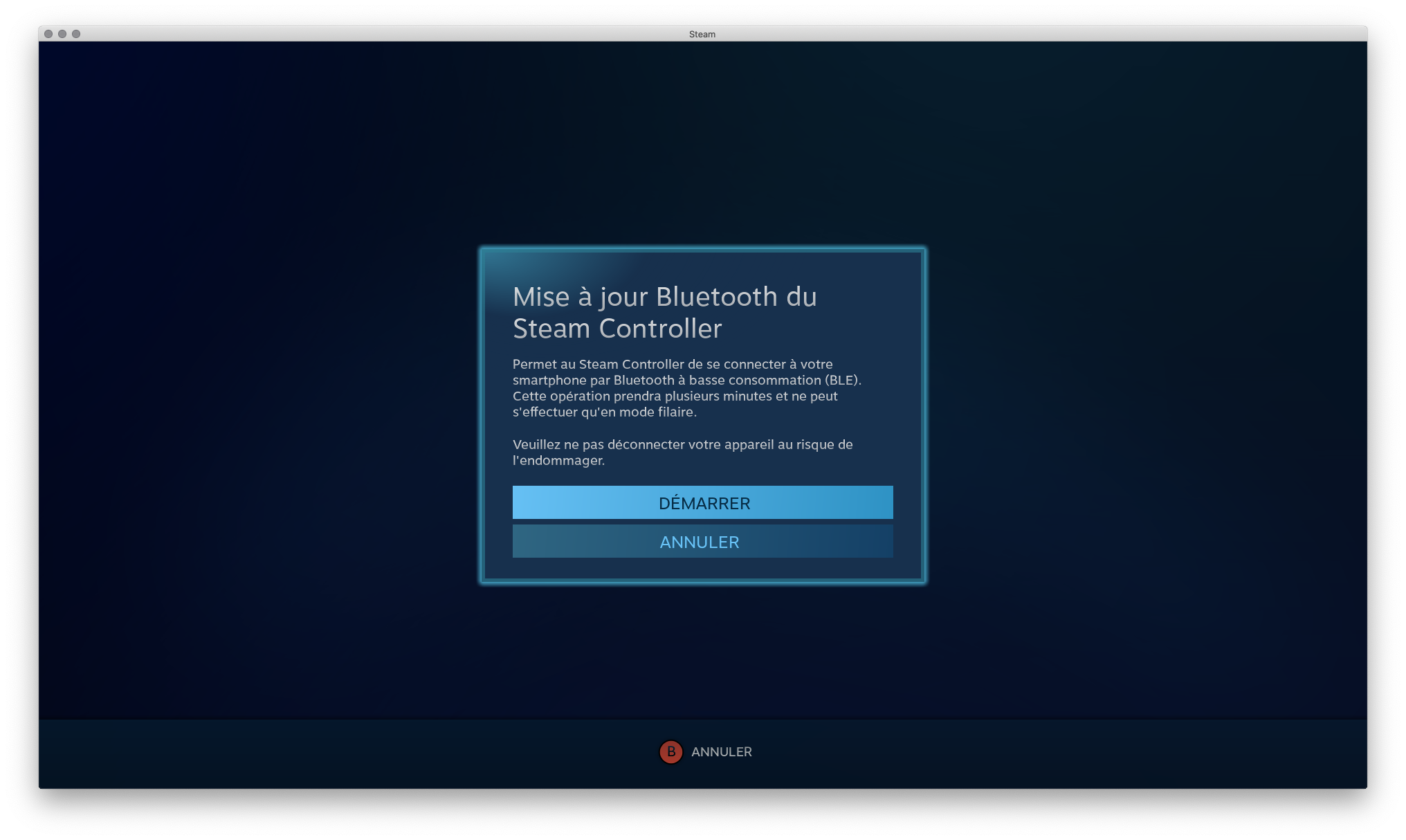The image size is (1406, 840).
Task: Click the description paragraph starting 'Permet au Steam Controller'
Action: (686, 387)
